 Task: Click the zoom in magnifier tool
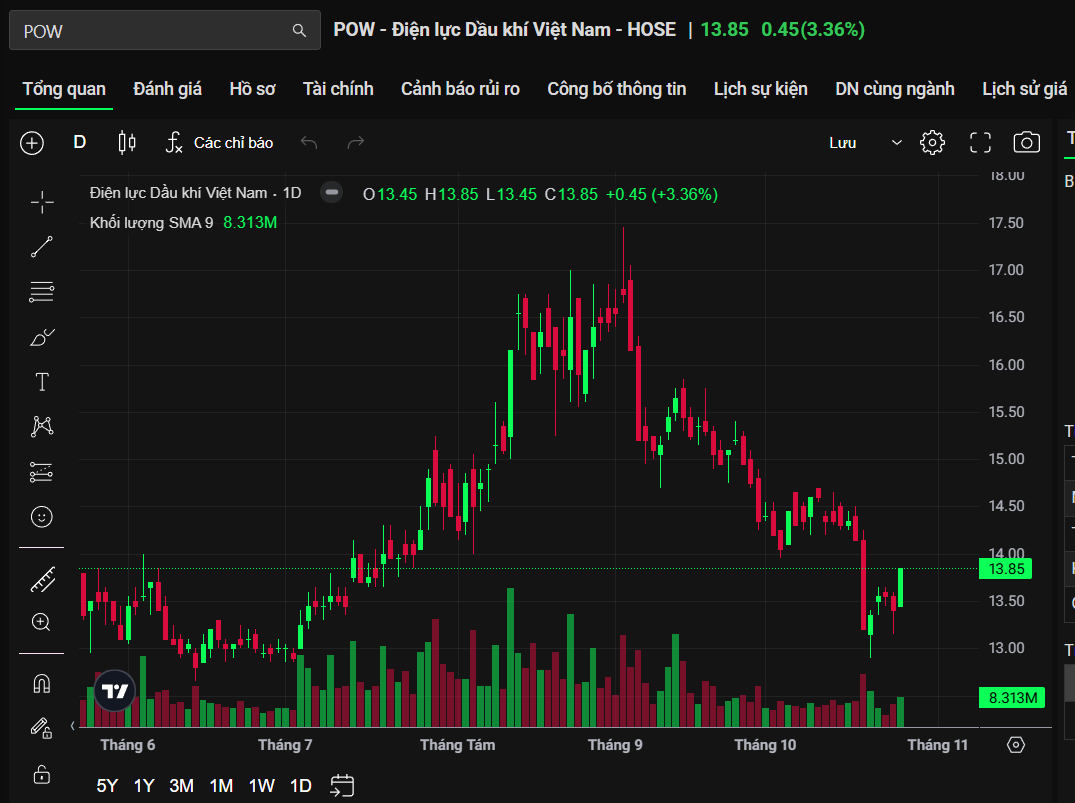pos(42,622)
